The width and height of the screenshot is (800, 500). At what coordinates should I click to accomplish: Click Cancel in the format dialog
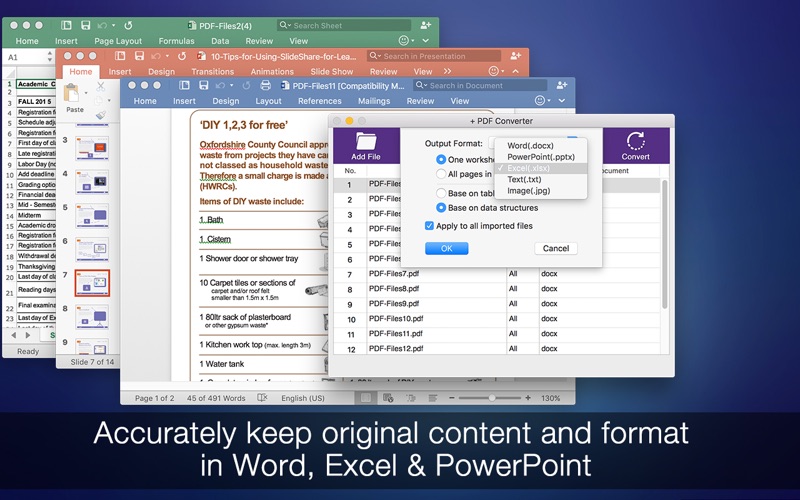[556, 248]
